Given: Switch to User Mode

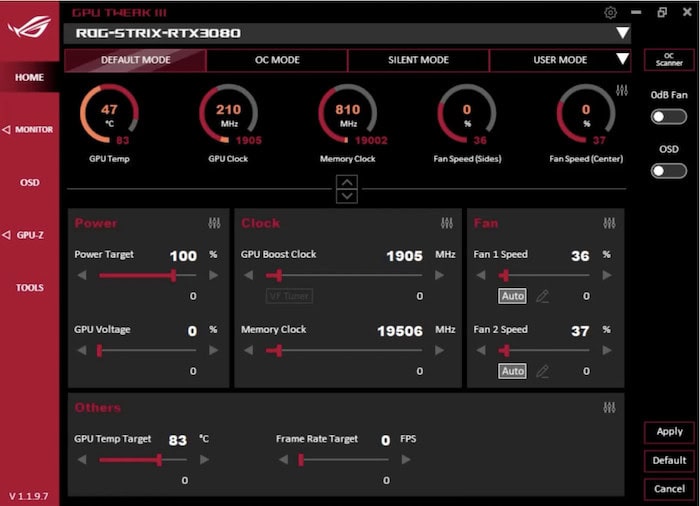Looking at the screenshot, I should click(560, 60).
